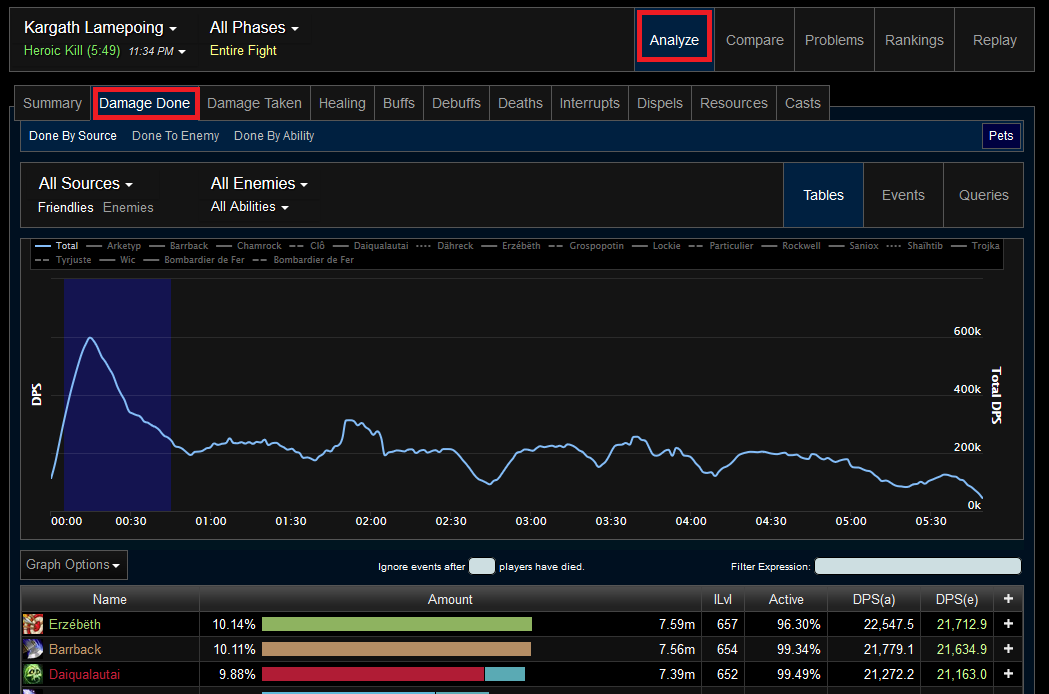The image size is (1049, 694).
Task: Switch to the Analyze view
Action: (x=674, y=39)
